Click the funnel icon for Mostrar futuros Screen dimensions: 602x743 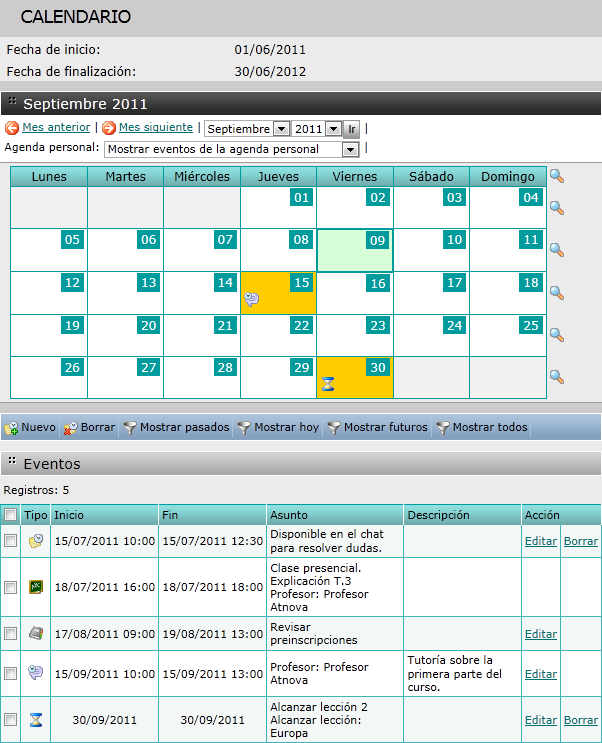(x=334, y=428)
